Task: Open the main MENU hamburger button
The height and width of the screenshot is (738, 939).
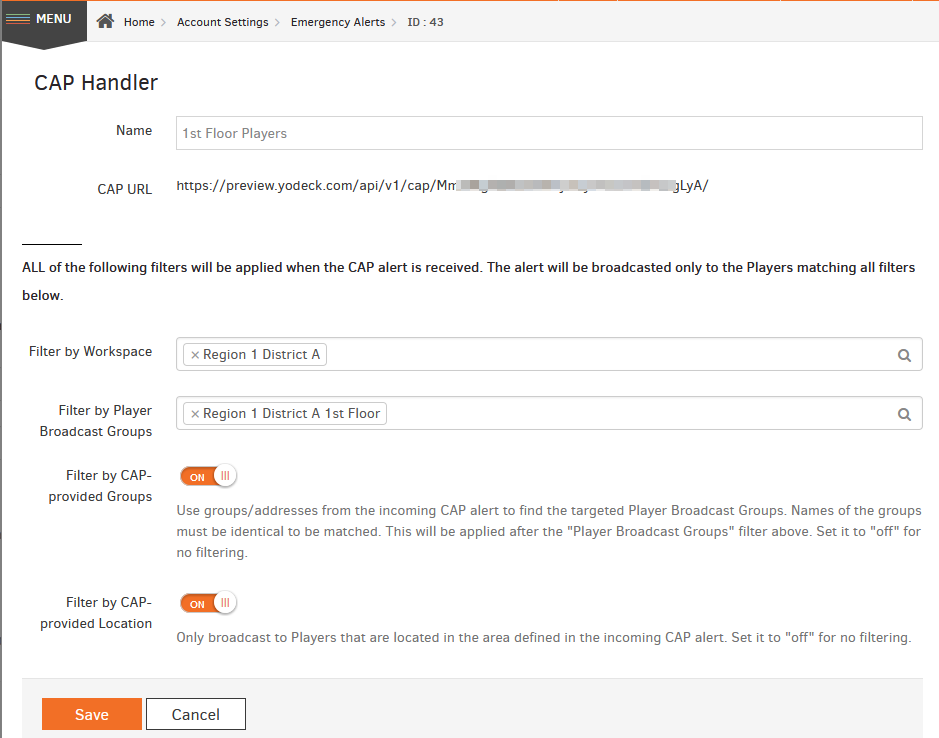Action: click(x=42, y=20)
